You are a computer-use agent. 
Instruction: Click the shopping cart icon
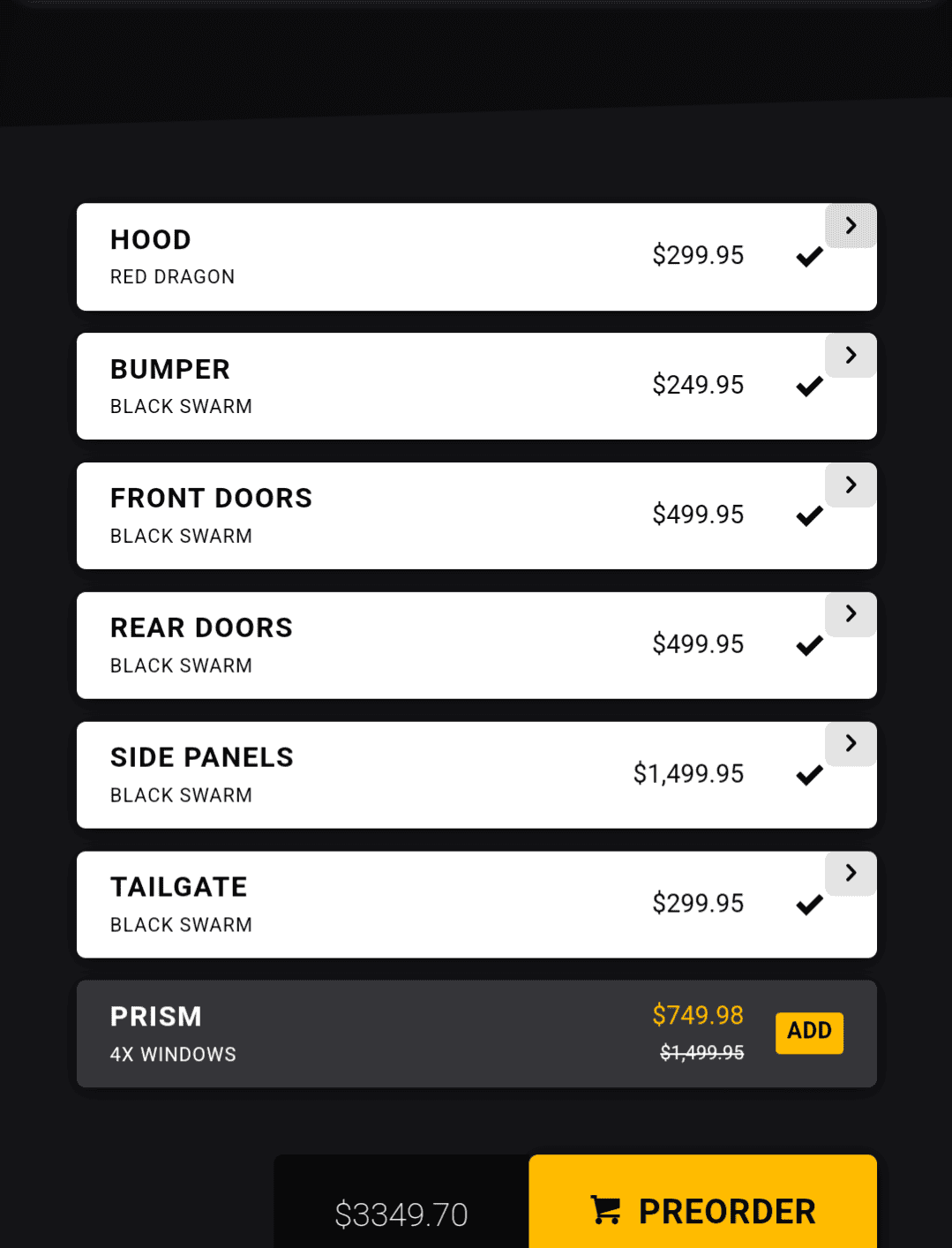[x=605, y=1210]
